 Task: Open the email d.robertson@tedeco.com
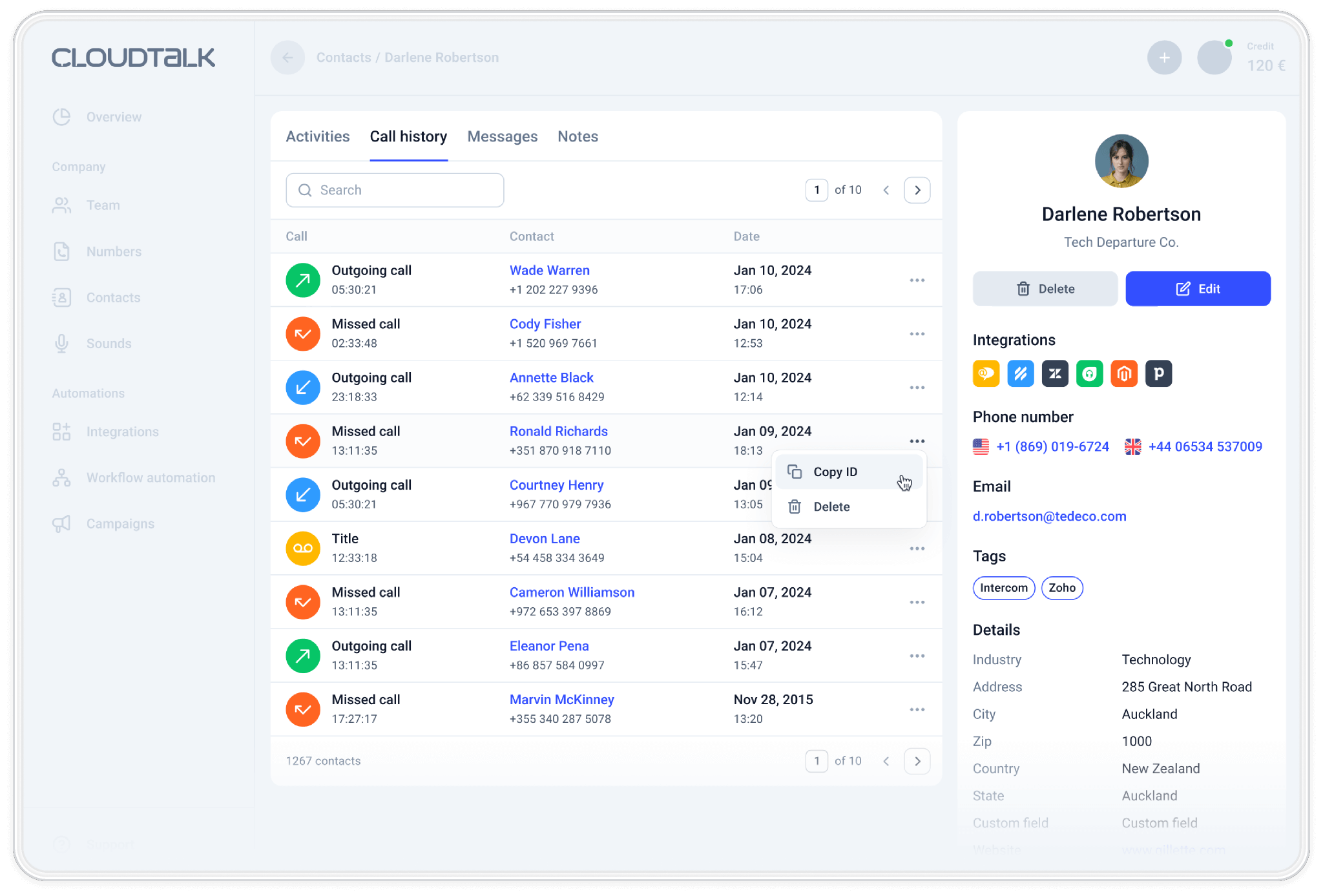(1049, 516)
